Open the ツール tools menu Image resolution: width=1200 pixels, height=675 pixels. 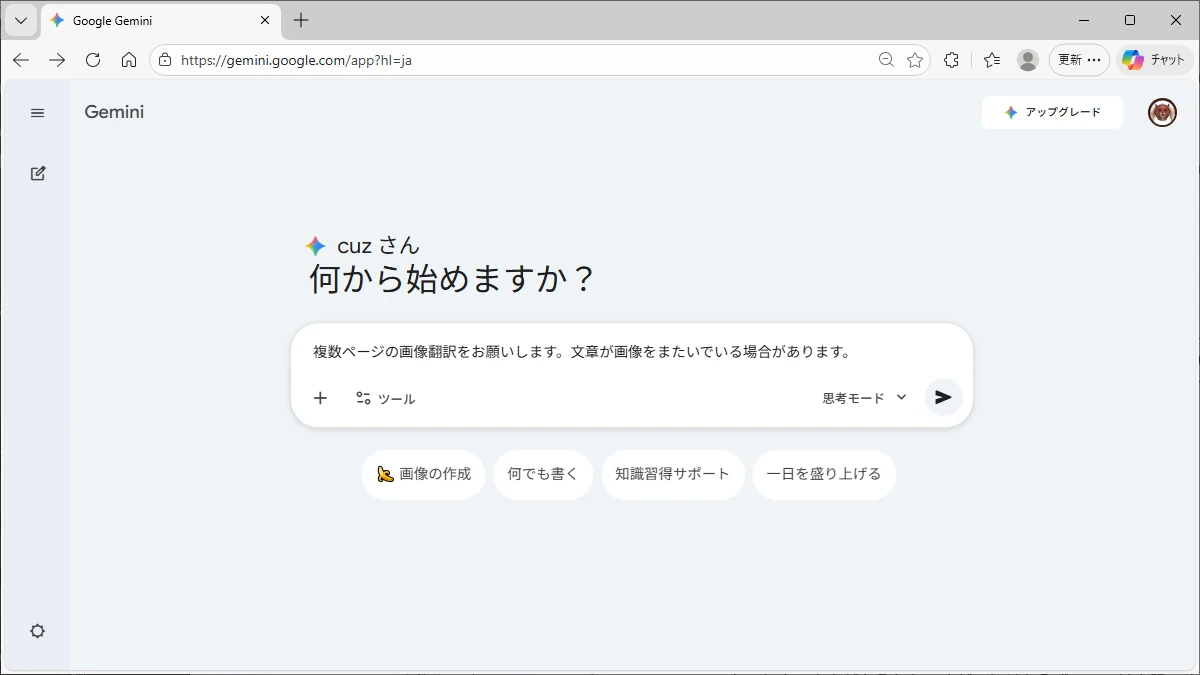point(385,398)
